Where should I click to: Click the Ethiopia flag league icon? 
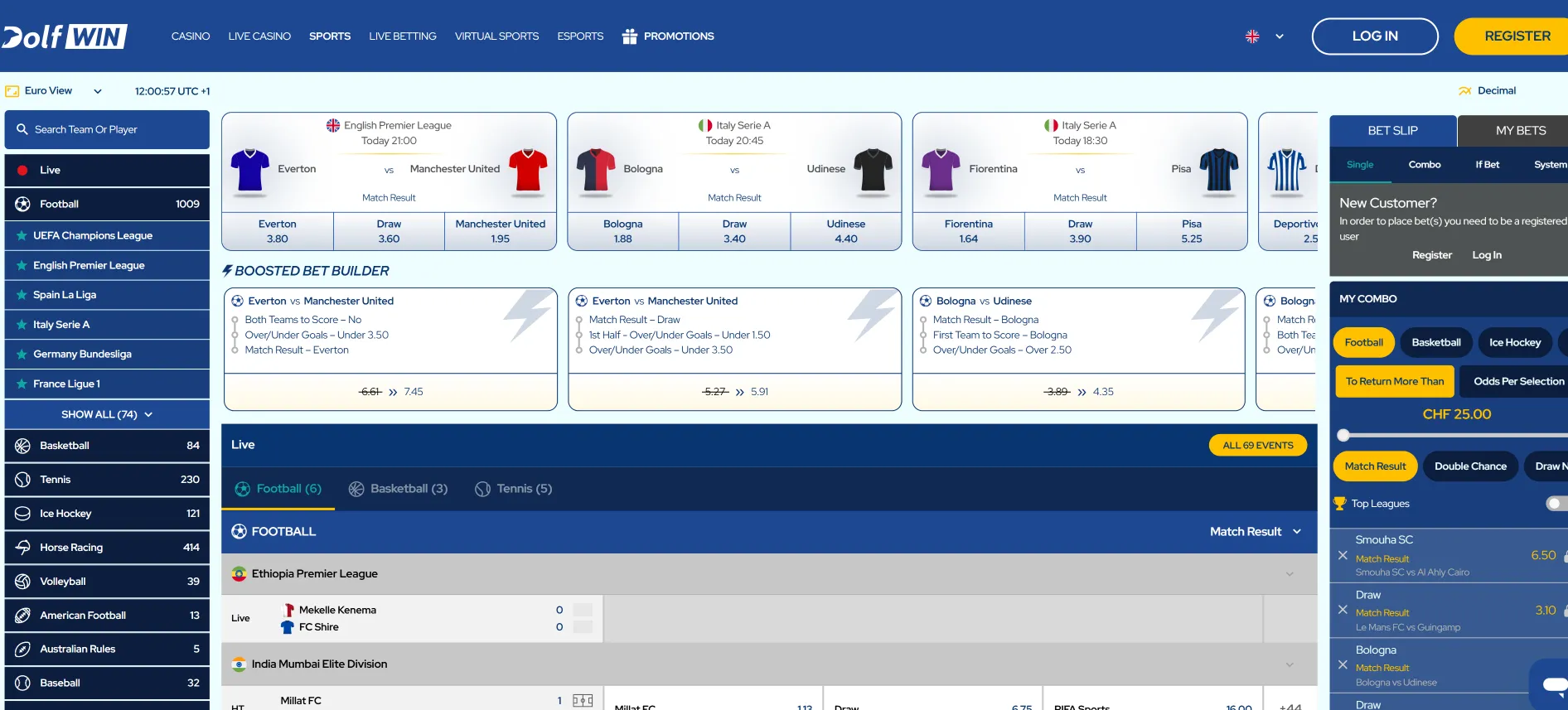tap(240, 574)
